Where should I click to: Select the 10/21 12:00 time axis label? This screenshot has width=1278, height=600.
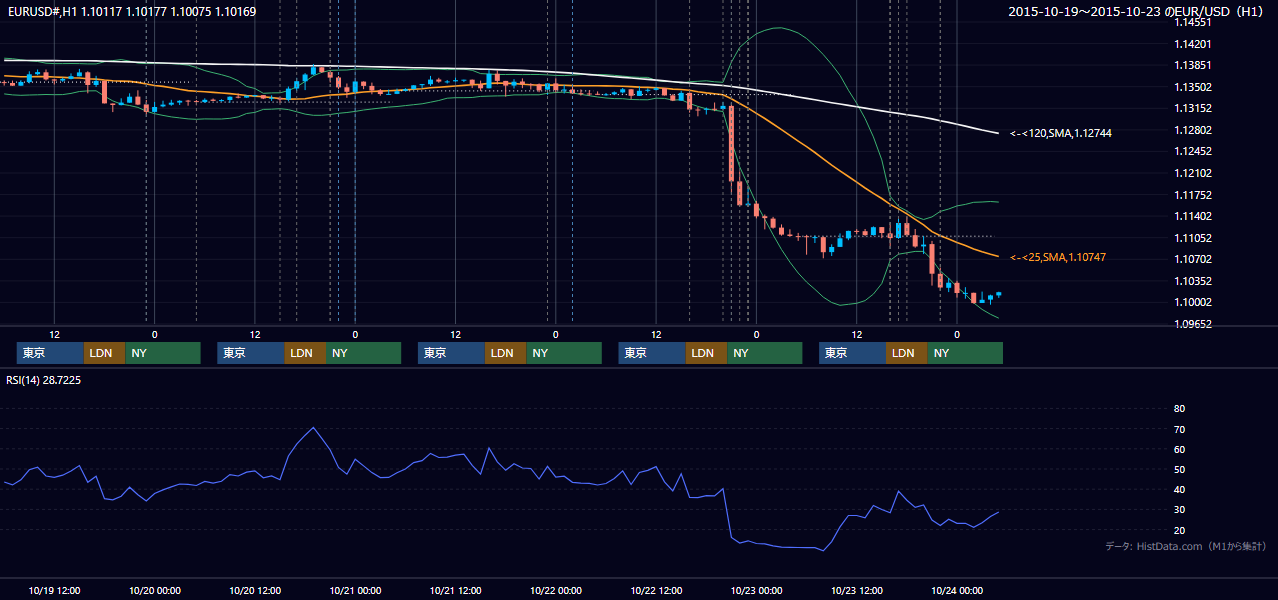pyautogui.click(x=455, y=590)
